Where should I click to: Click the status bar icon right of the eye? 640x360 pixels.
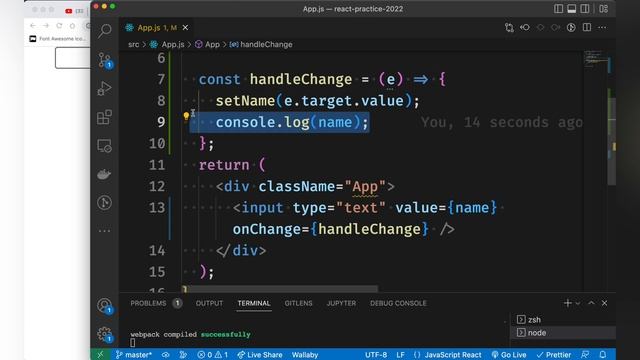click(183, 355)
